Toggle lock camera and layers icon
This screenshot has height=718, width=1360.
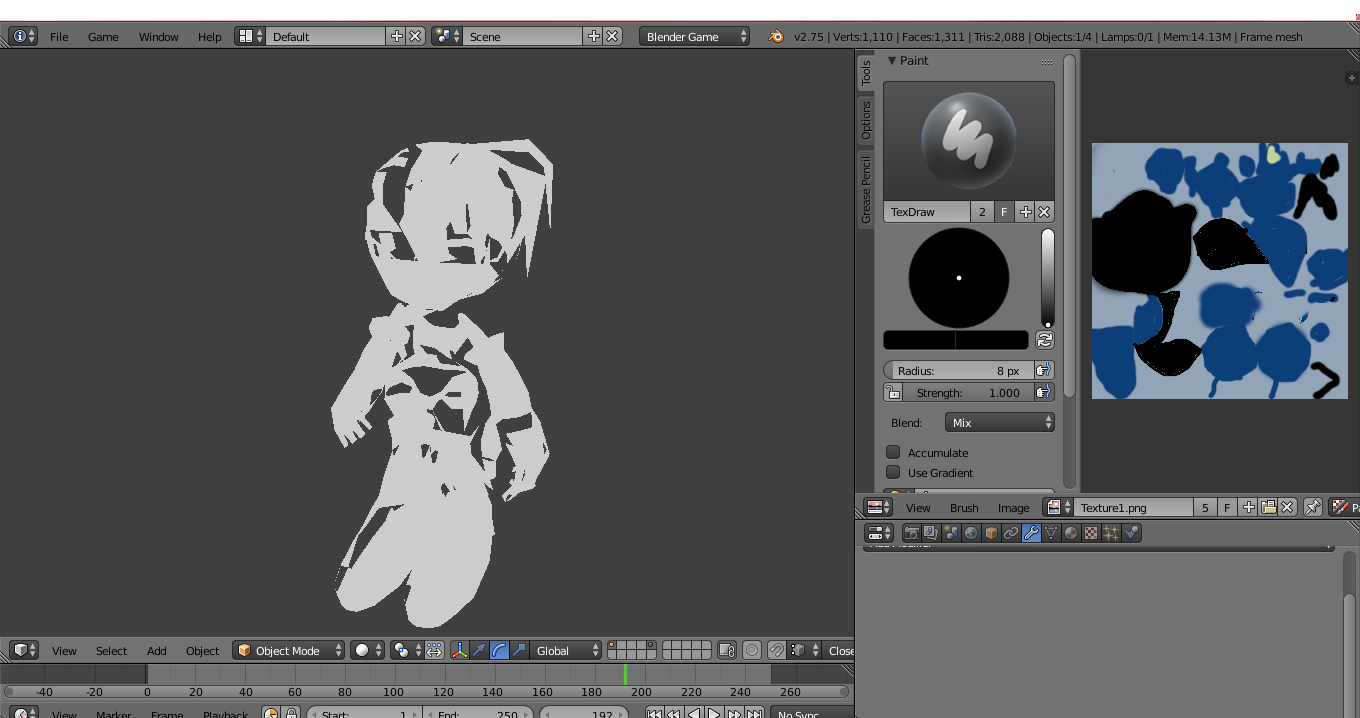tap(727, 650)
